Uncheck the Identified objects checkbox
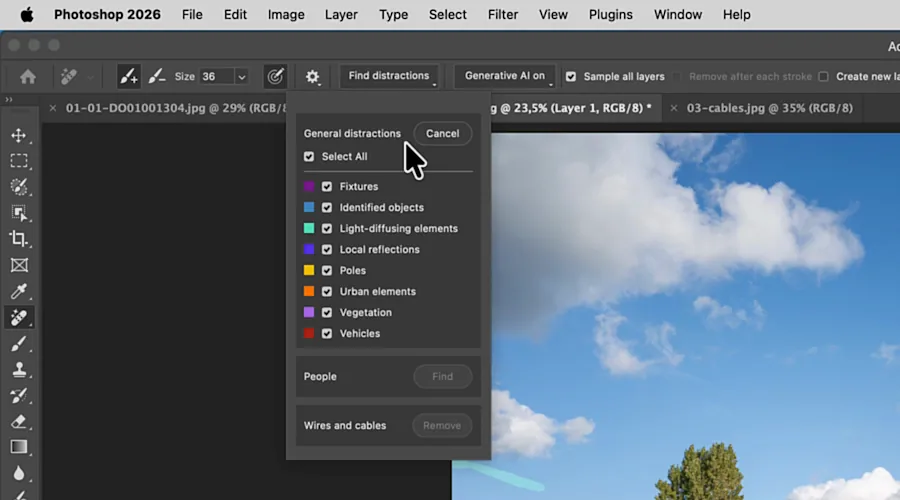Image resolution: width=900 pixels, height=500 pixels. pyautogui.click(x=327, y=208)
